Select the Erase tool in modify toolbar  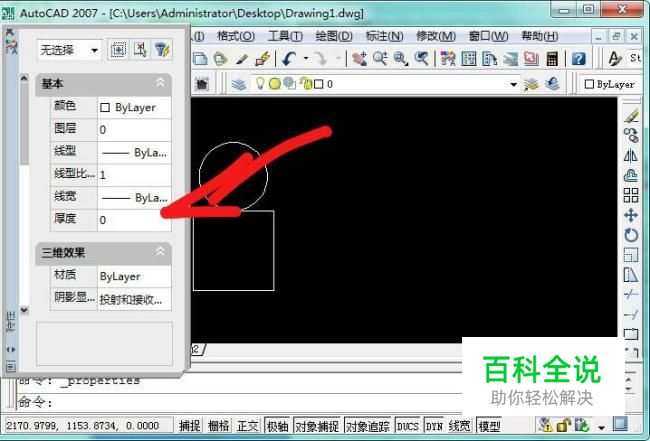[631, 116]
